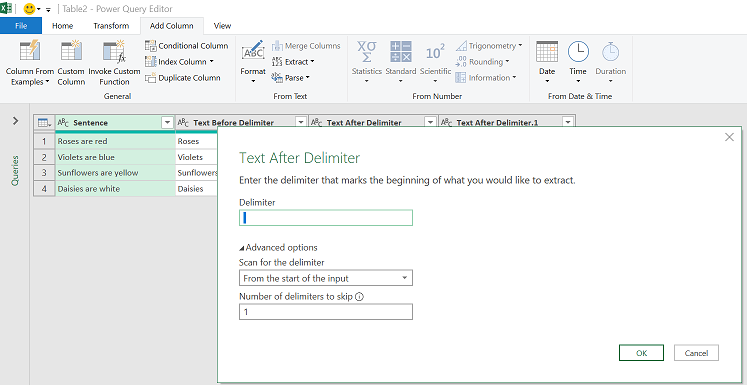The height and width of the screenshot is (385, 747).
Task: Open the Time column menu
Action: click(x=578, y=63)
